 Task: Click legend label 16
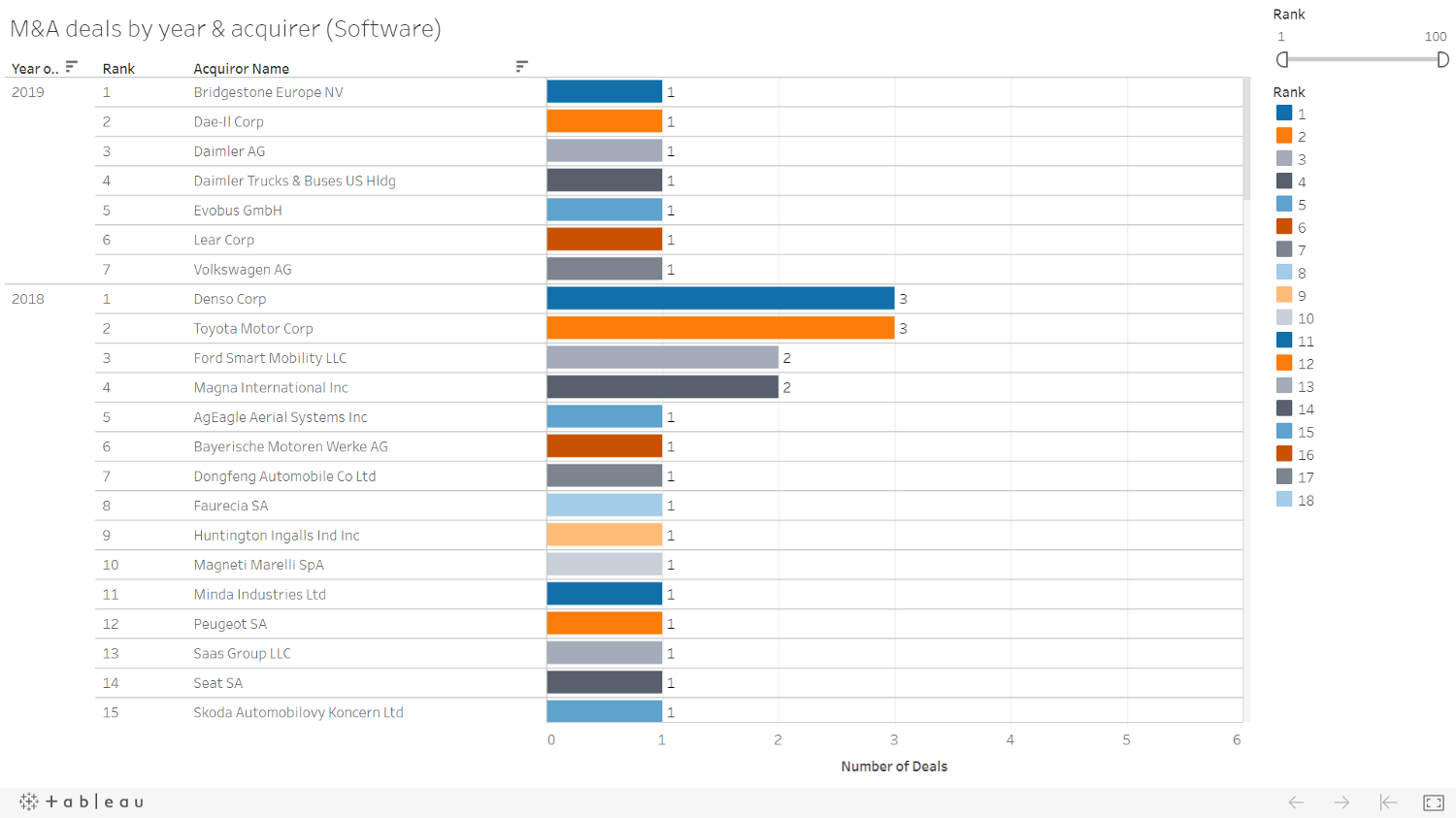[x=1306, y=454]
